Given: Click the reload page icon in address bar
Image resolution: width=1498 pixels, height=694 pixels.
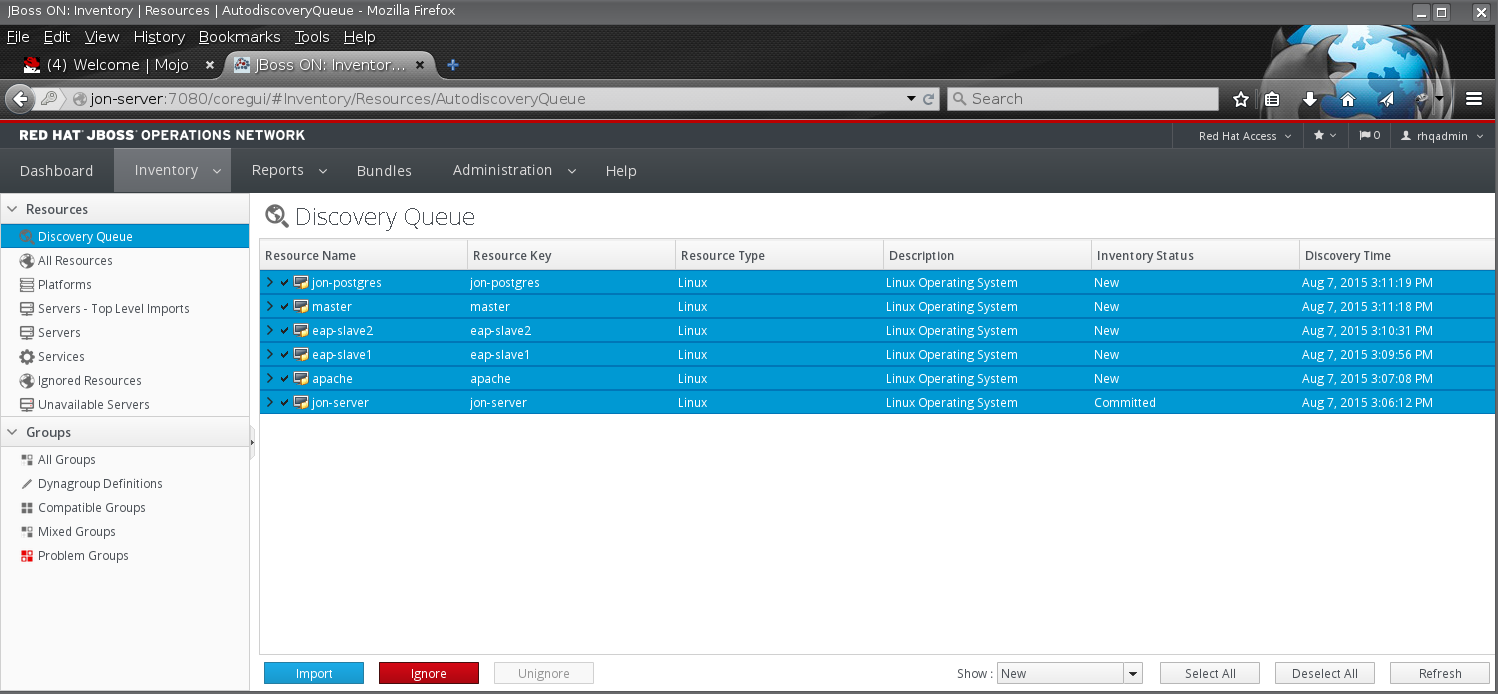Looking at the screenshot, I should tap(928, 99).
